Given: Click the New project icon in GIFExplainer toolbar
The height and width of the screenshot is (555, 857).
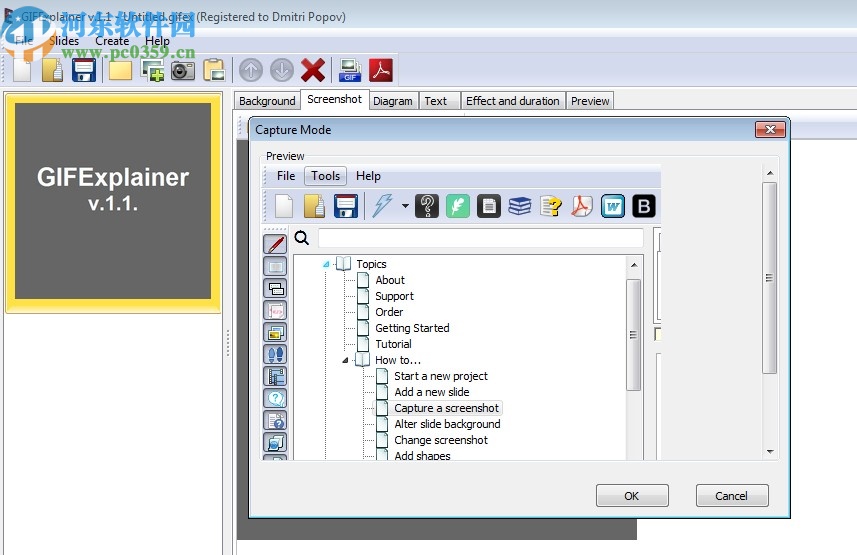Looking at the screenshot, I should tap(22, 70).
